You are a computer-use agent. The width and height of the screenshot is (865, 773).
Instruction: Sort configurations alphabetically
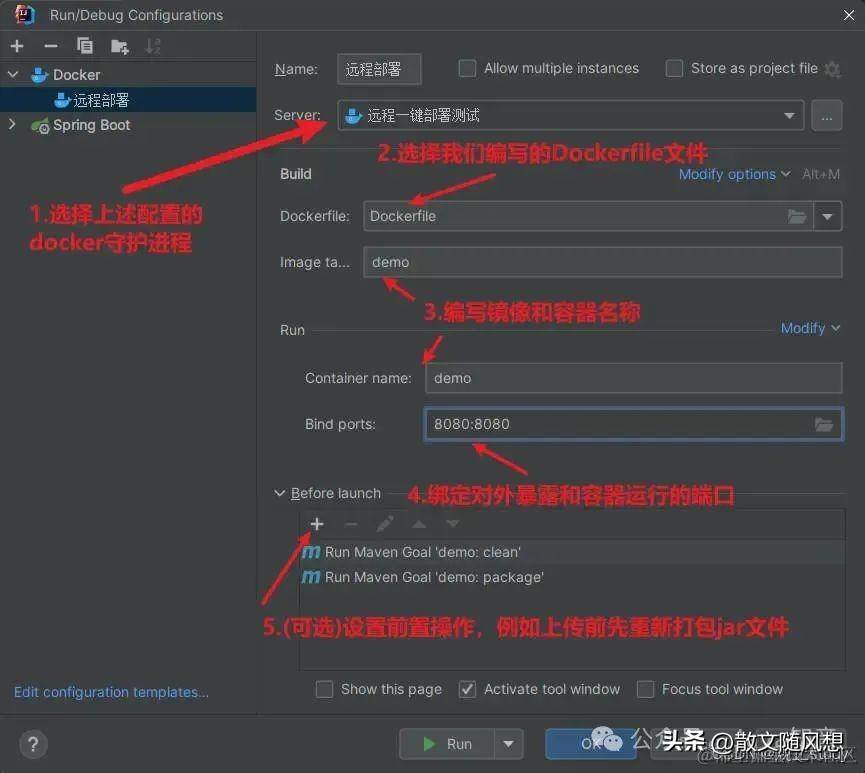click(x=153, y=46)
